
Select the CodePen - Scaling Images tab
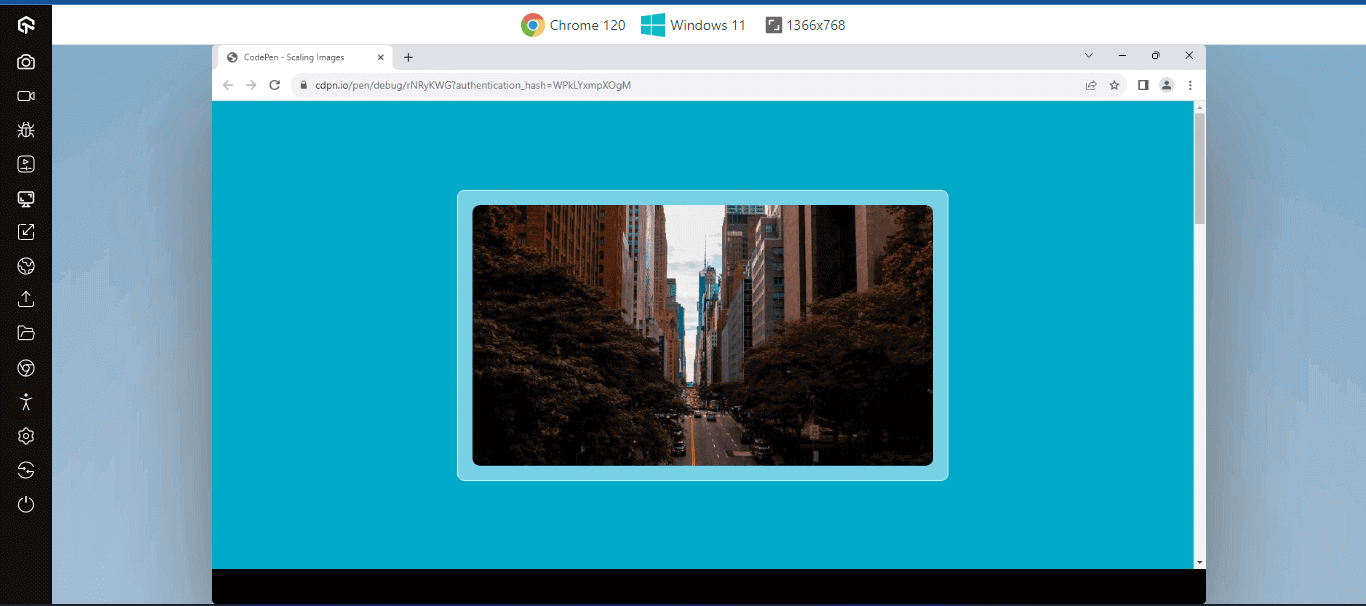295,57
